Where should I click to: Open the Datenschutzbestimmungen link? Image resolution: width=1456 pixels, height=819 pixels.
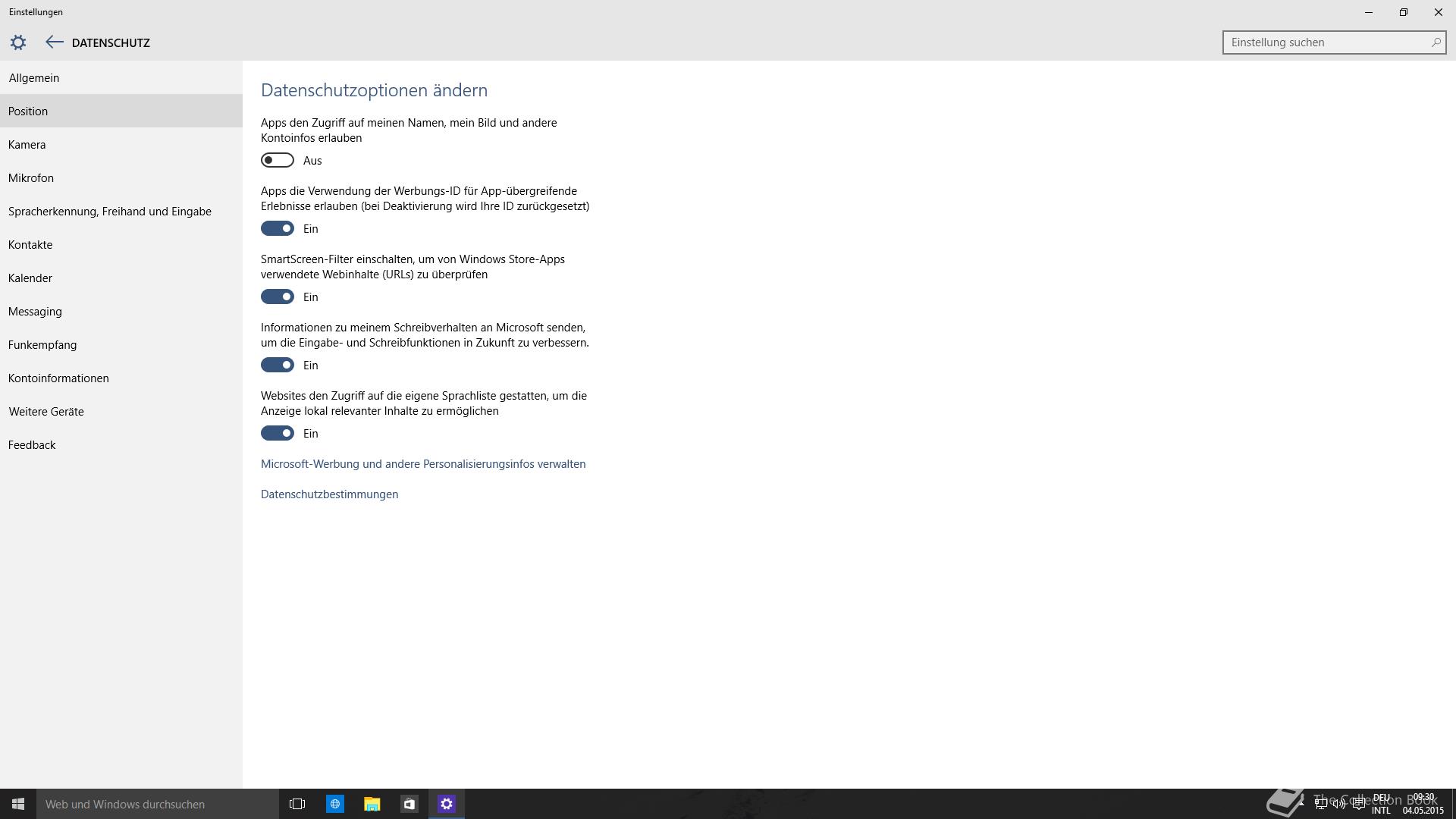[329, 494]
